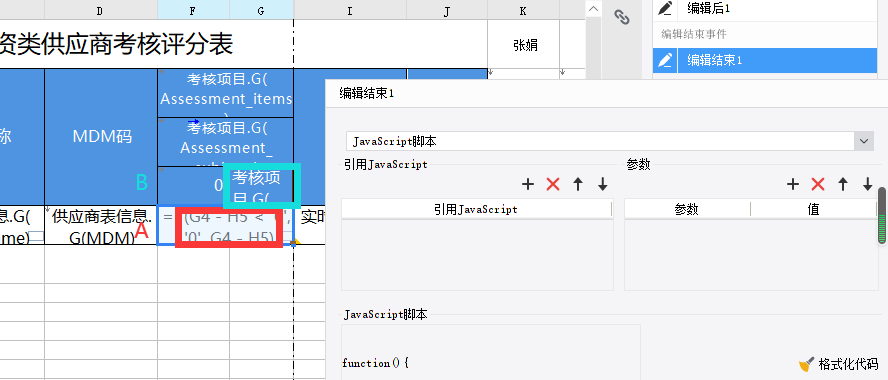
Task: Click spreadsheet scroll-up arrow
Action: (x=594, y=9)
